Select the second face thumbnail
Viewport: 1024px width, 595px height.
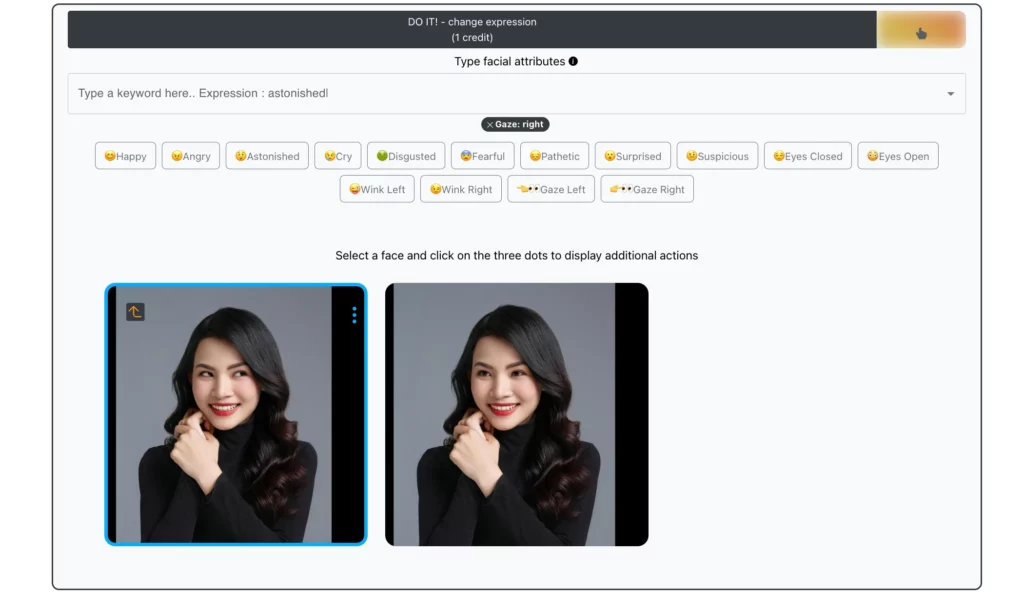pyautogui.click(x=516, y=414)
